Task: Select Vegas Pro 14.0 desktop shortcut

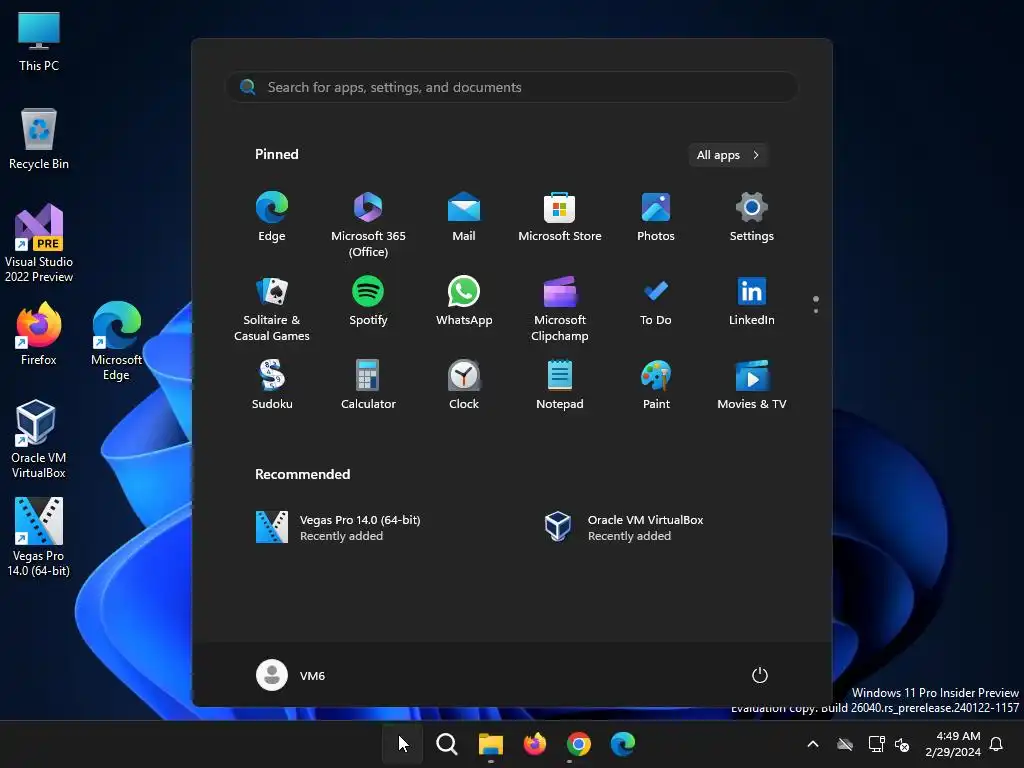Action: pyautogui.click(x=39, y=537)
